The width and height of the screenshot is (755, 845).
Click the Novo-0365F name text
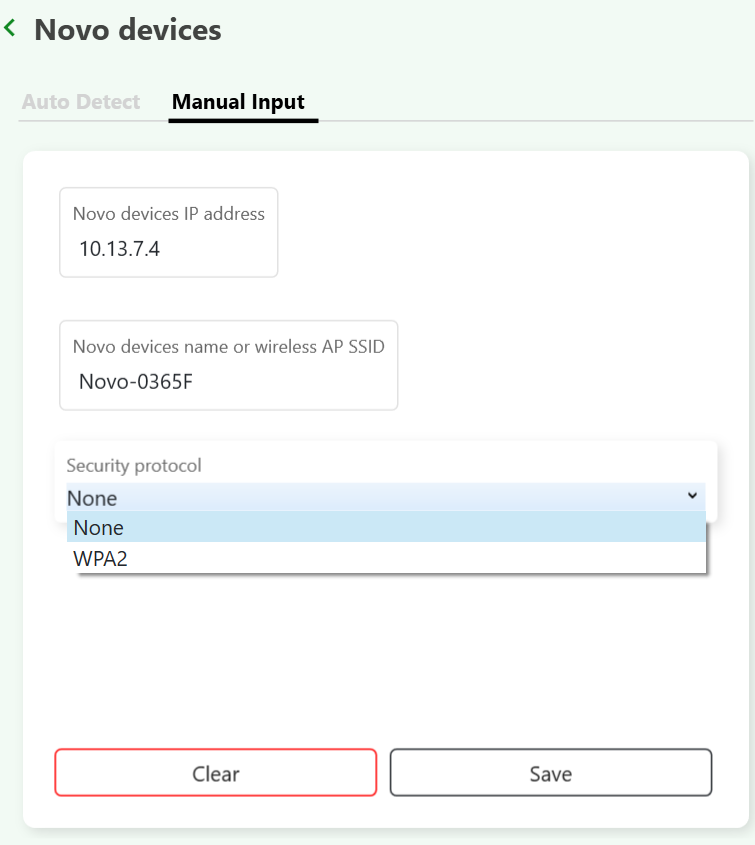(x=135, y=382)
